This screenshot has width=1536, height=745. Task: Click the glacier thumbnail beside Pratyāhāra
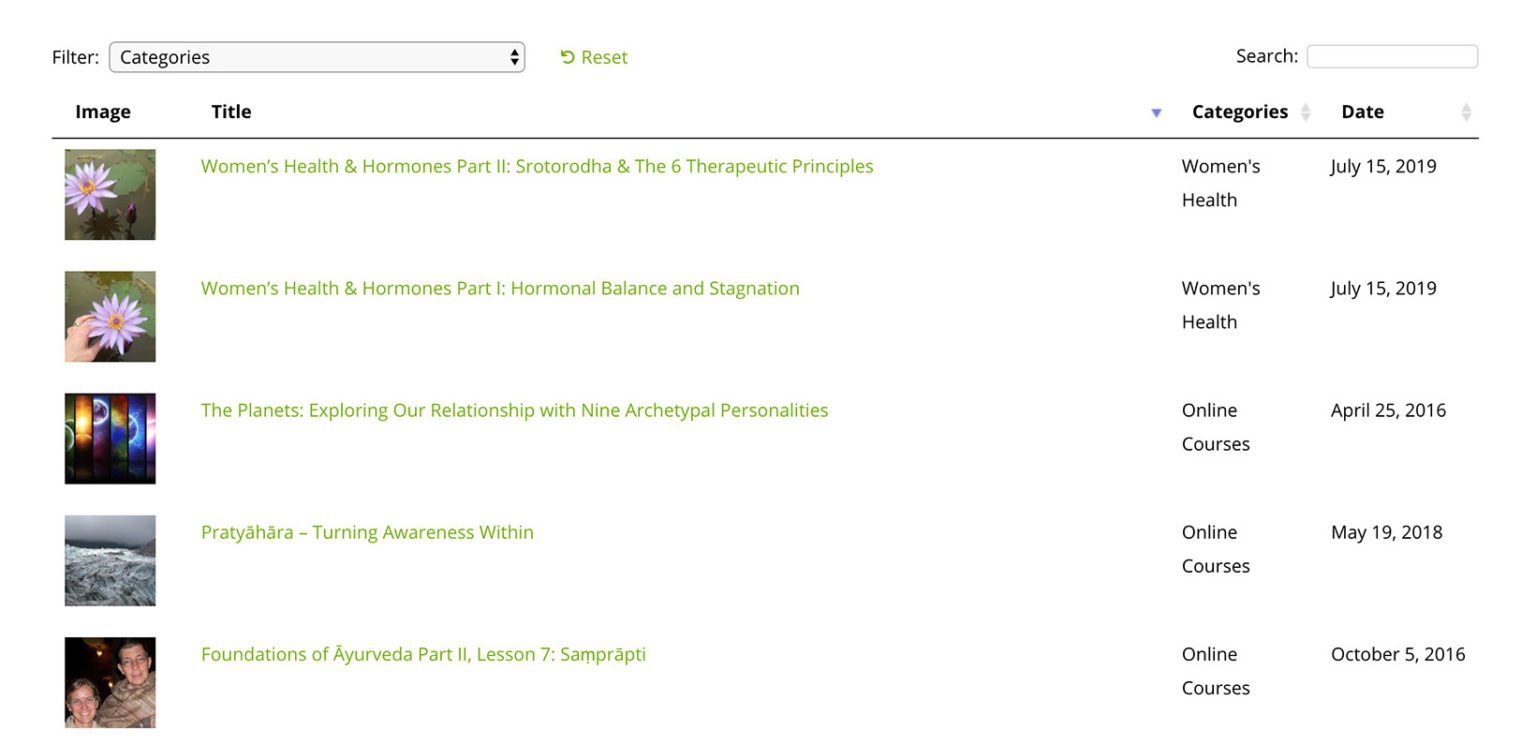[110, 560]
